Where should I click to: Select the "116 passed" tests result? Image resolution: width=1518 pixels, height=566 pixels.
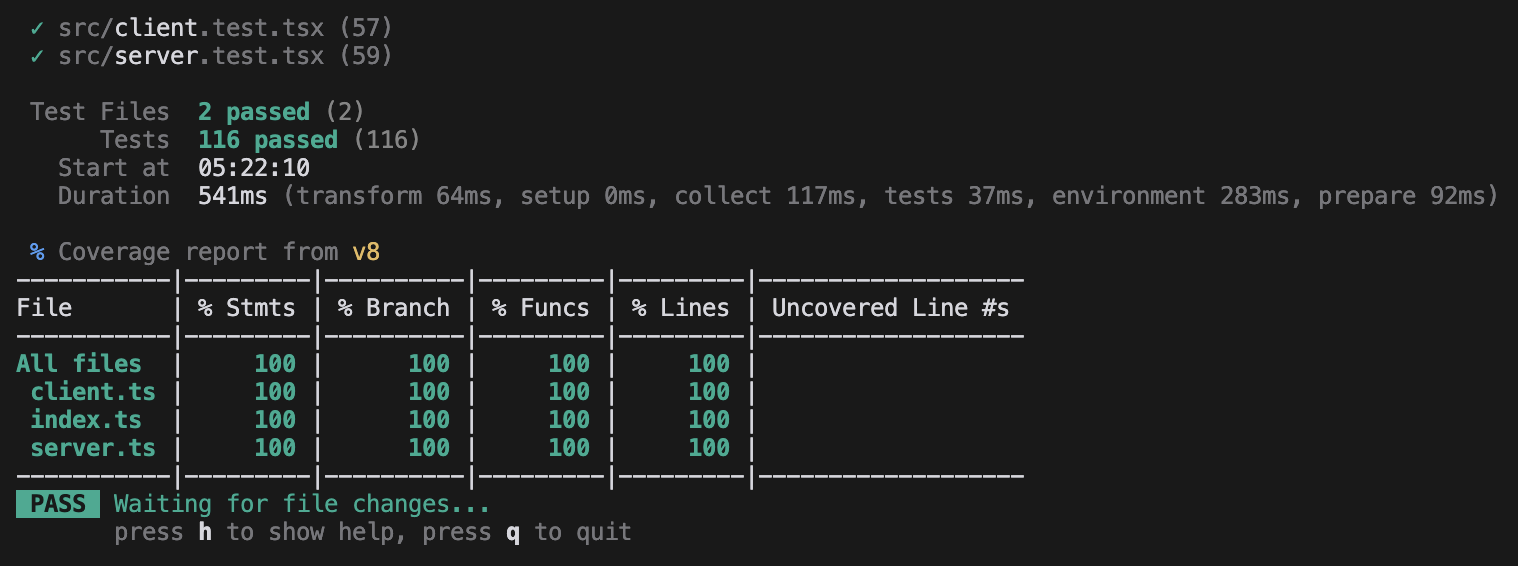click(268, 140)
